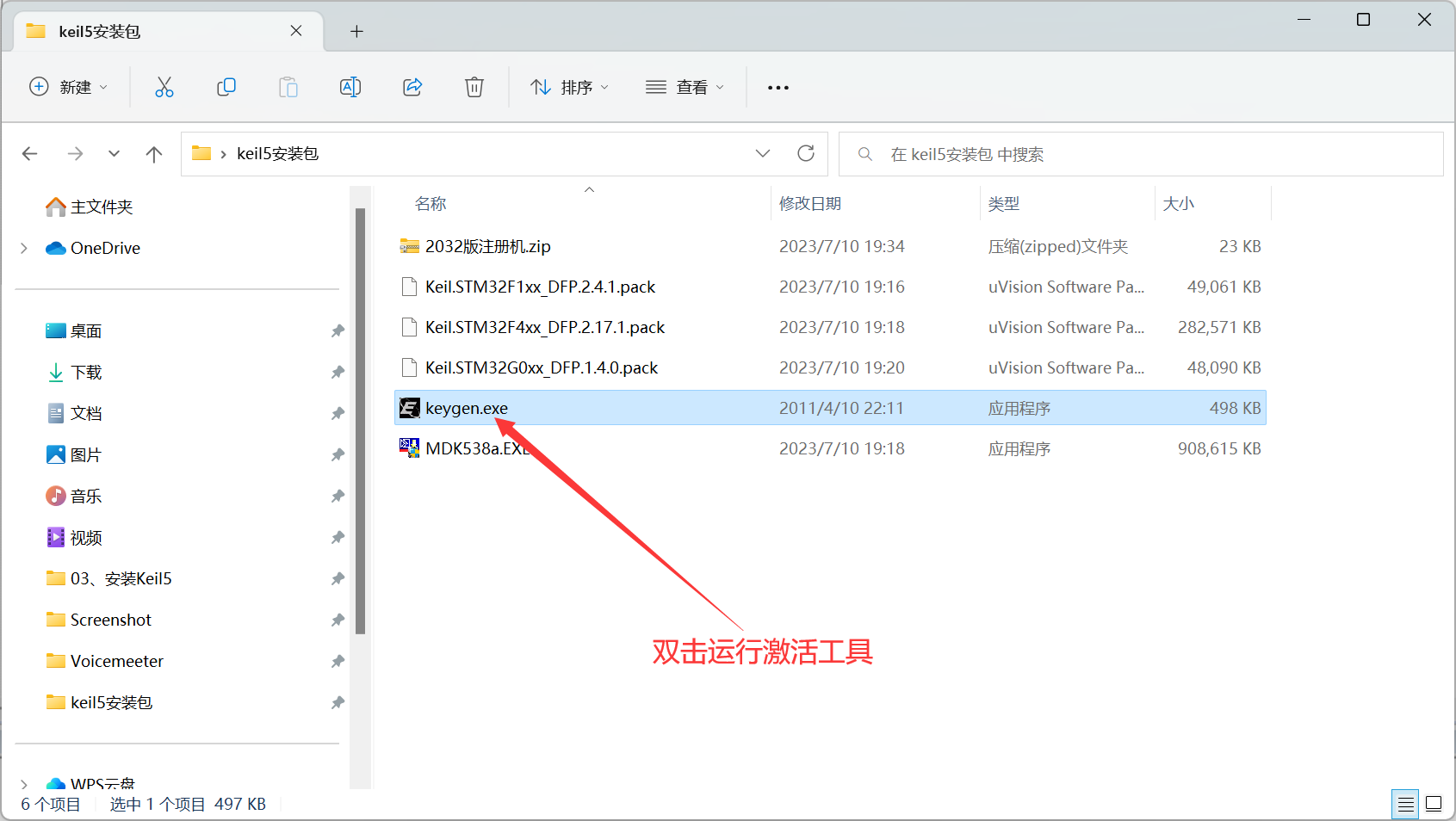1456x821 pixels.
Task: Click the Copy icon in toolbar
Action: coord(226,87)
